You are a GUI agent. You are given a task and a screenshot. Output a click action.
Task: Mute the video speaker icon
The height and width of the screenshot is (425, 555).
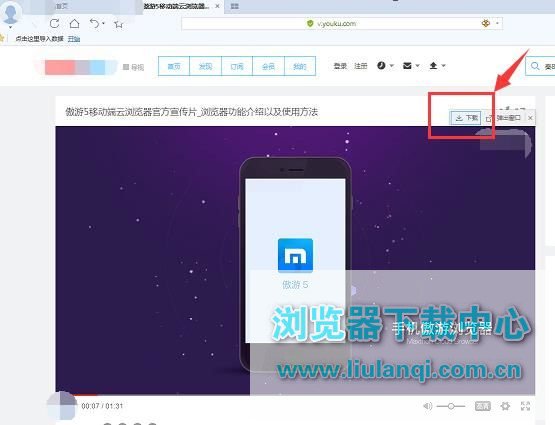point(428,406)
